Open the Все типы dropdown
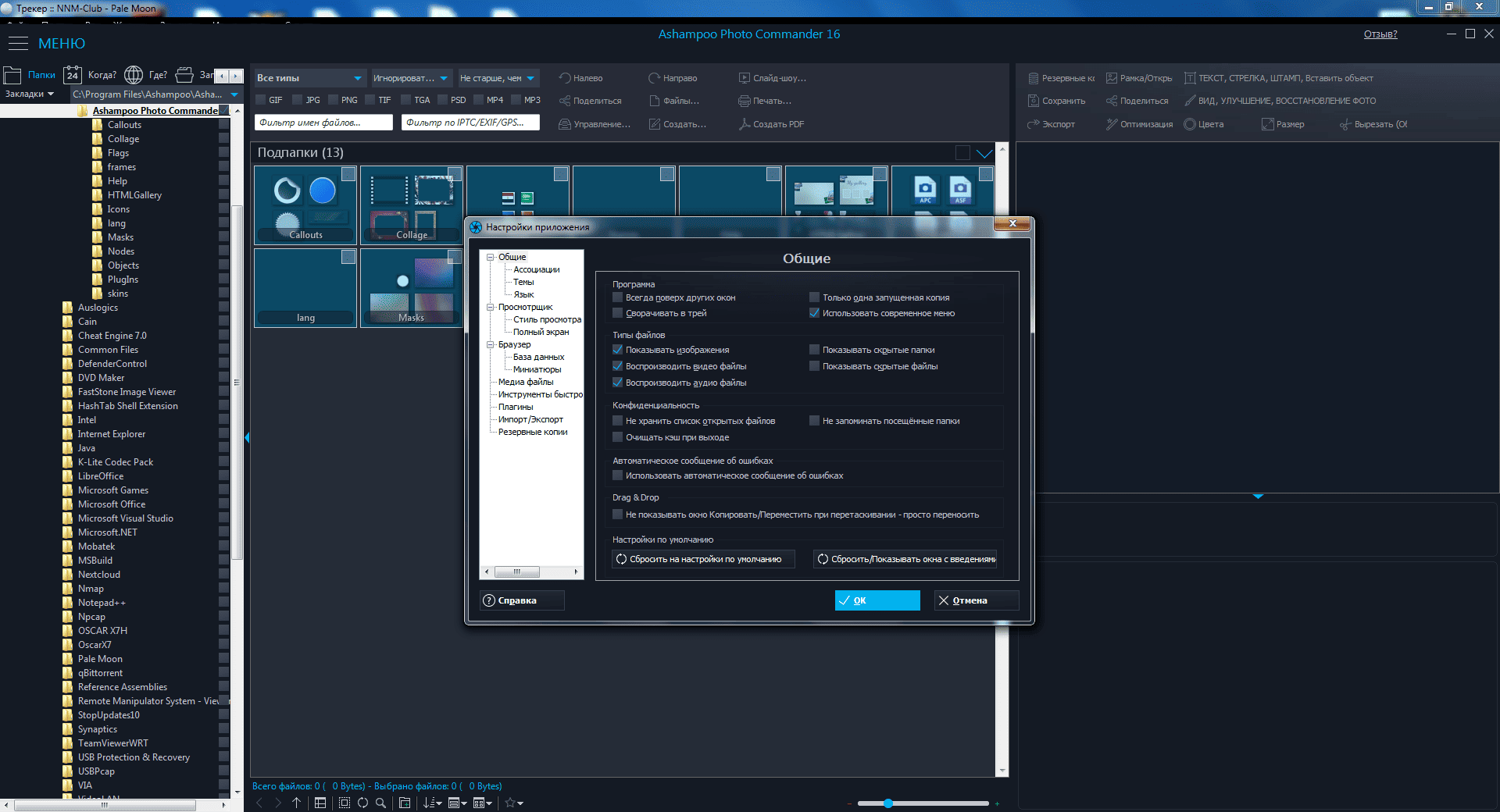 pyautogui.click(x=309, y=78)
